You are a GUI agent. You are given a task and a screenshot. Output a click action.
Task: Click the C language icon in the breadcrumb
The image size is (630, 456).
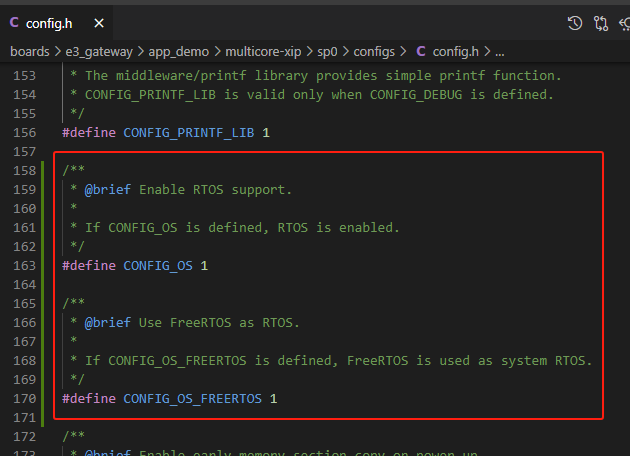click(420, 51)
